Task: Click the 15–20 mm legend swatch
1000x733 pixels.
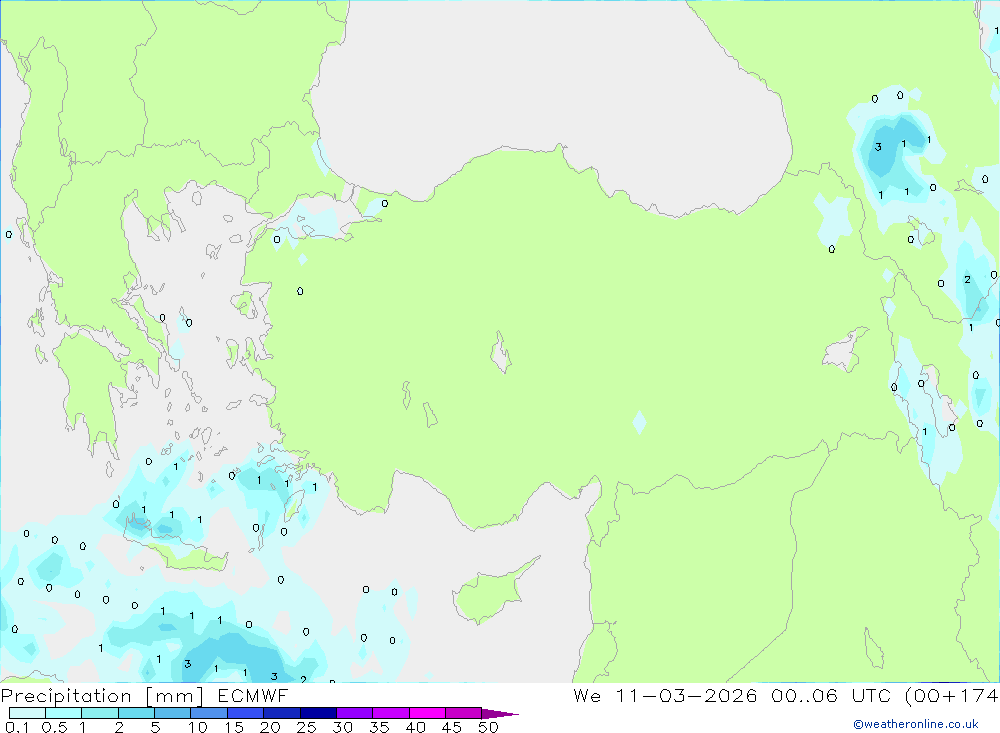Action: point(246,713)
